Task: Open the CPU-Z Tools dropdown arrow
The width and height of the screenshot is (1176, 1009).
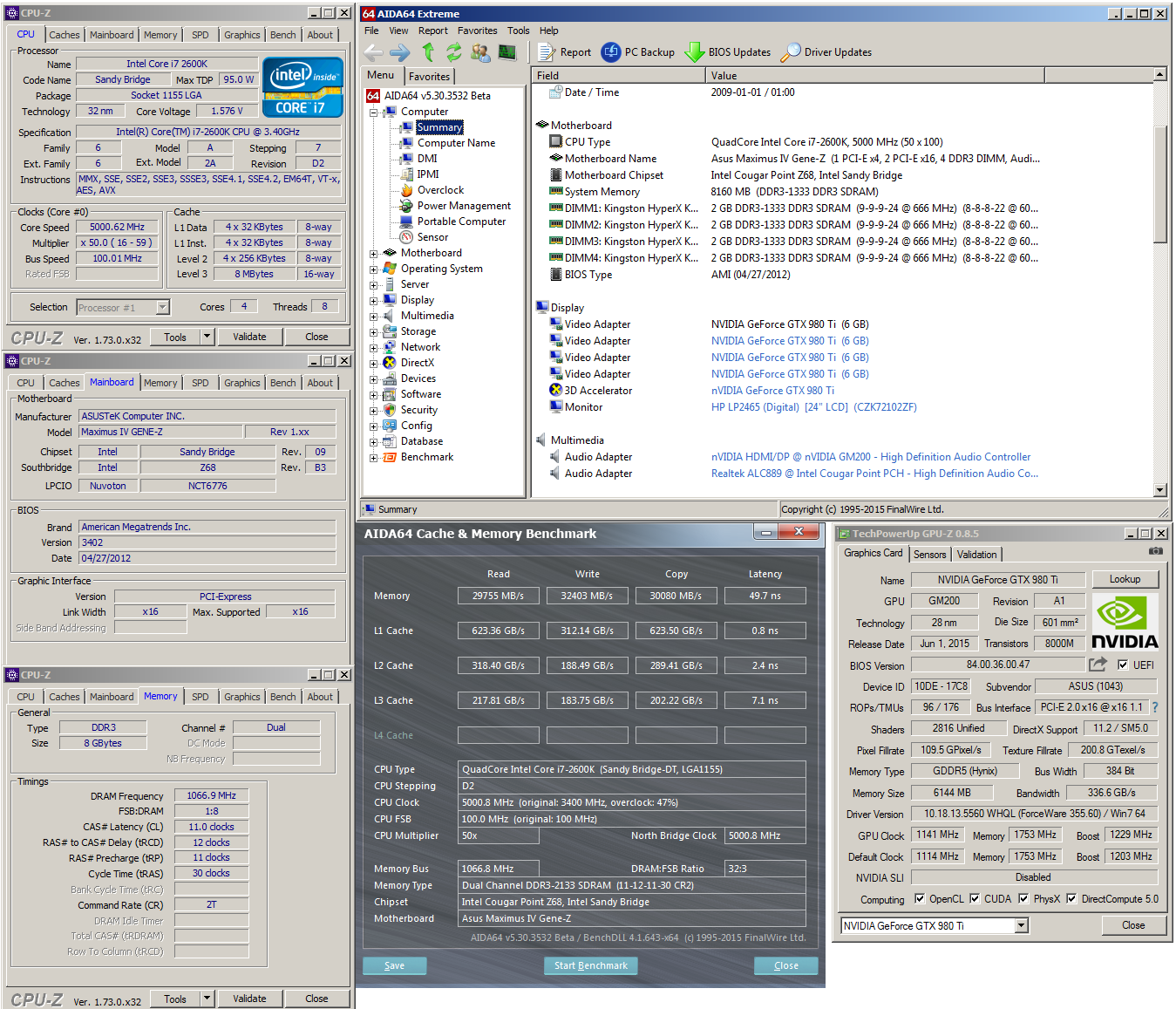Action: coord(207,337)
